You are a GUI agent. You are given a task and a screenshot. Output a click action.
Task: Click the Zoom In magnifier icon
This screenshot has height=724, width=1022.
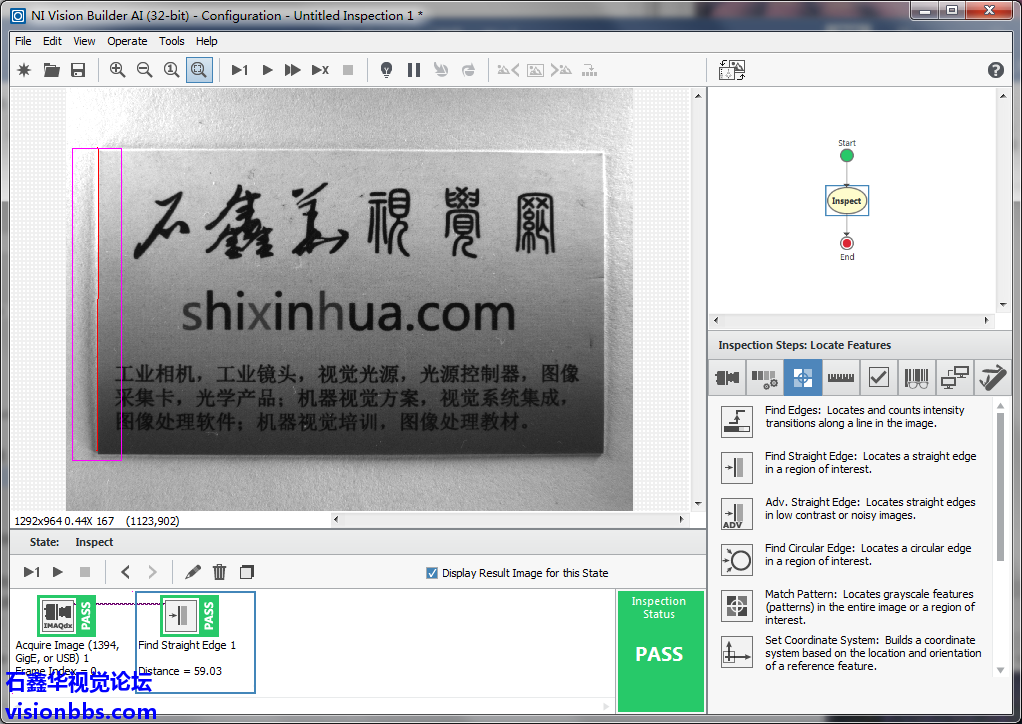(118, 70)
